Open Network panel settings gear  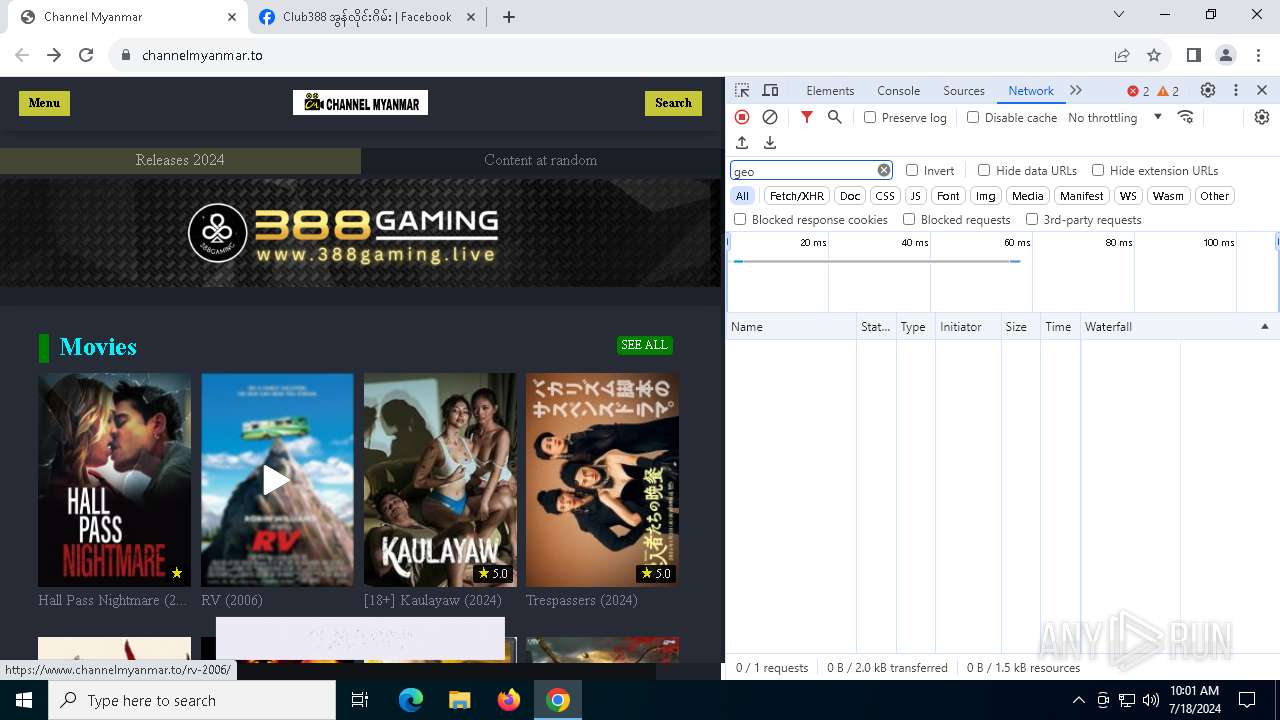tap(1262, 117)
